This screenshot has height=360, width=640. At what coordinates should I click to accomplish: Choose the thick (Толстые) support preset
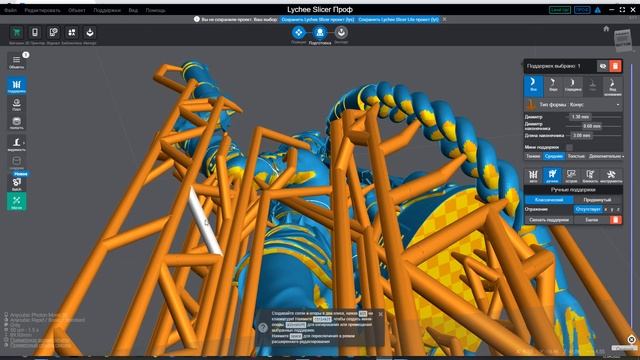click(x=576, y=156)
